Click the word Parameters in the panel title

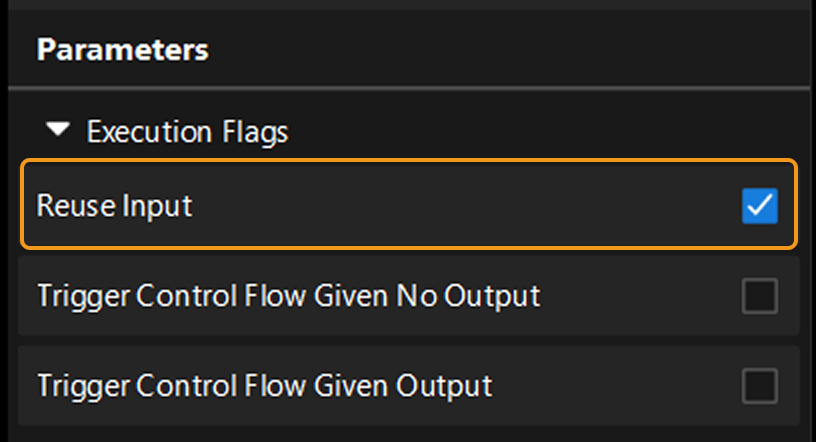(122, 50)
